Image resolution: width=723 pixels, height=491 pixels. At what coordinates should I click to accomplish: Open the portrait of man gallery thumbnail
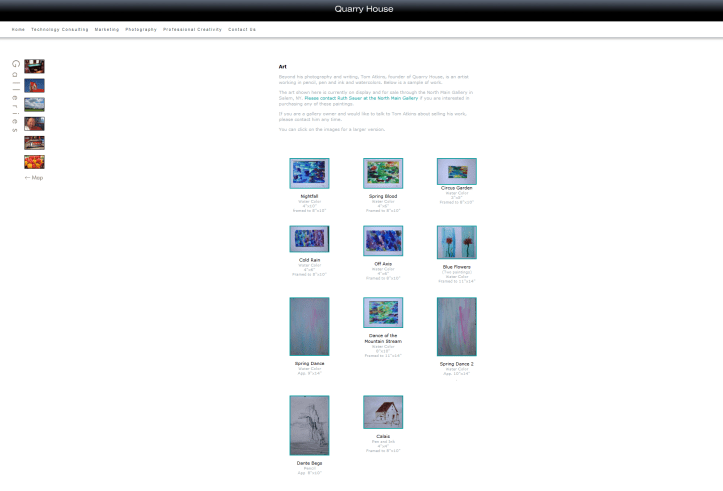pos(34,124)
